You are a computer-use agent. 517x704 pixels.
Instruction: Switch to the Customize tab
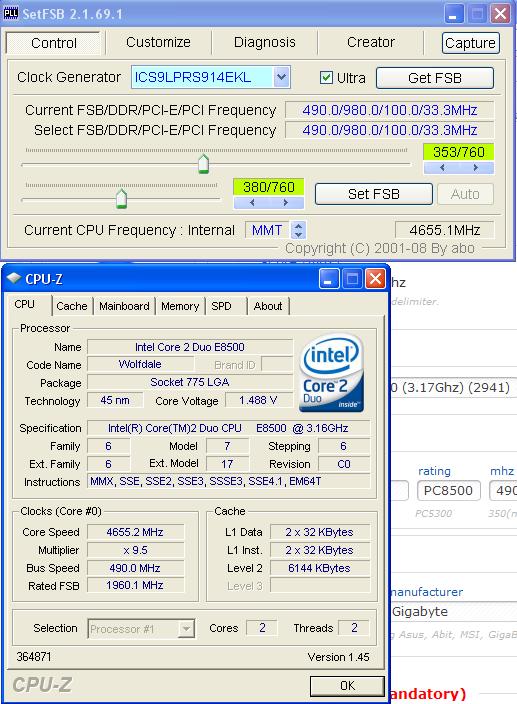158,42
